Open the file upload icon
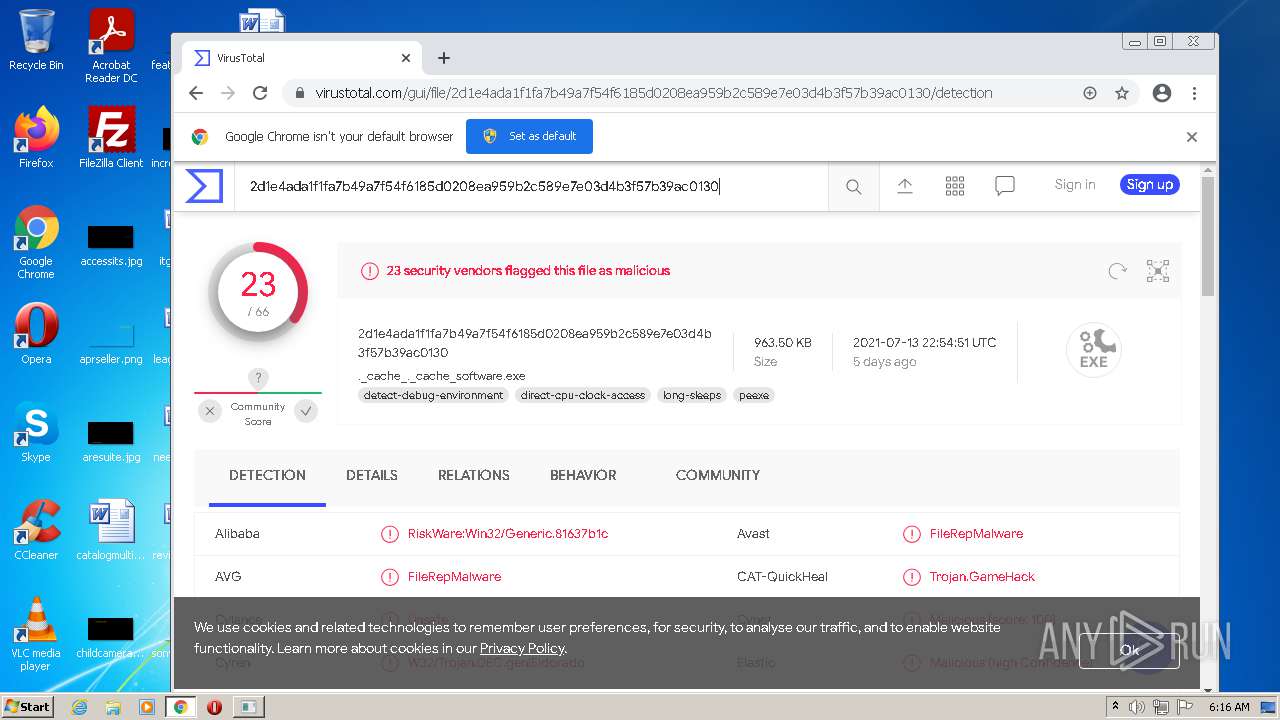Image resolution: width=1280 pixels, height=720 pixels. click(x=905, y=185)
